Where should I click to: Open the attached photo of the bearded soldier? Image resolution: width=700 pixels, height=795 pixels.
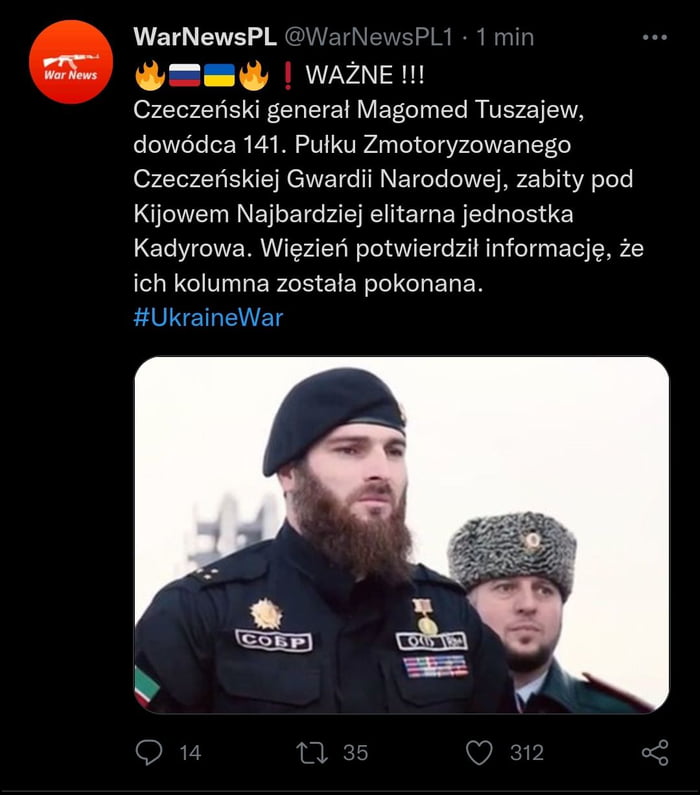[x=401, y=535]
